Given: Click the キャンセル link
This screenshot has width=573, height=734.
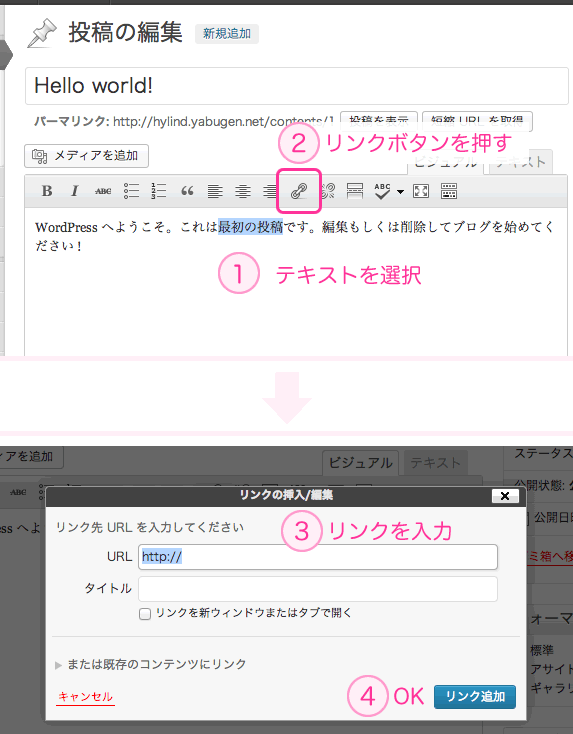Looking at the screenshot, I should [85, 697].
